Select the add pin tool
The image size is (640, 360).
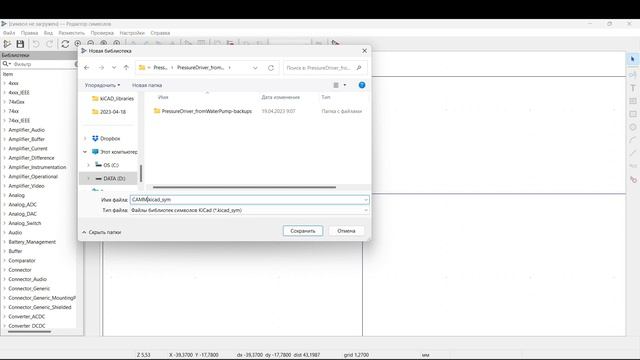pos(633,75)
